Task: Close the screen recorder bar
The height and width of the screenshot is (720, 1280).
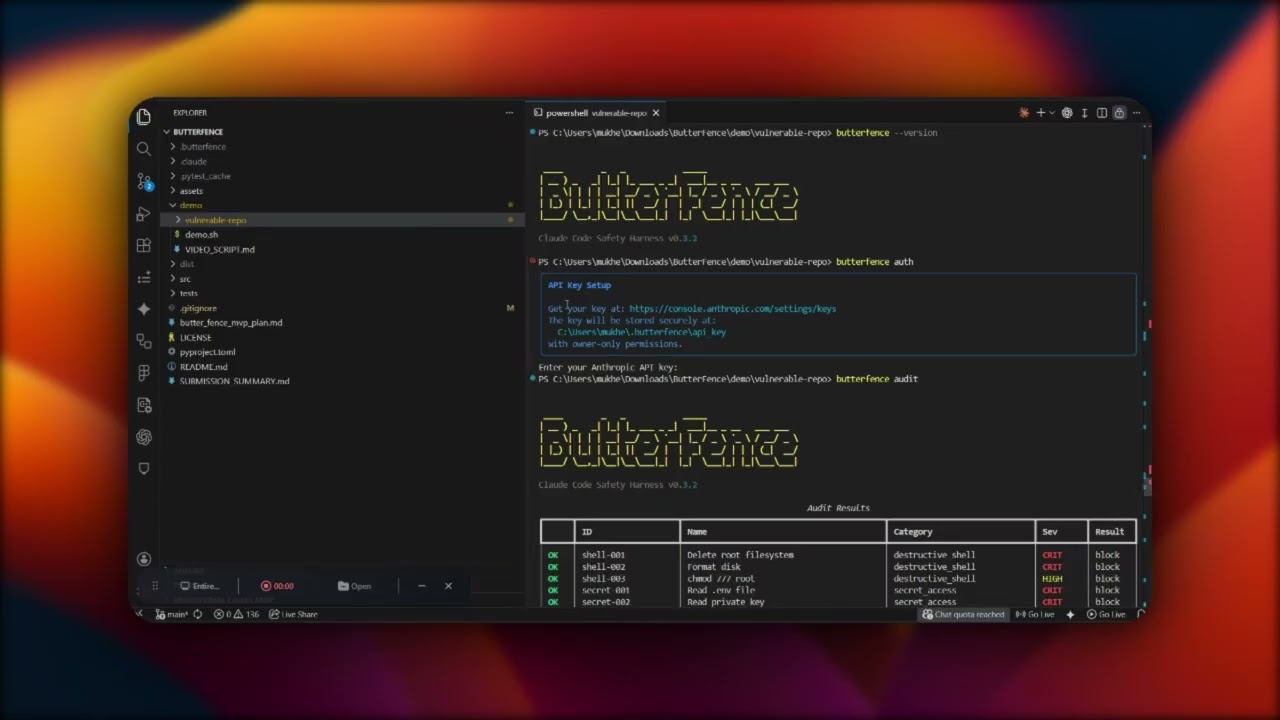Action: coord(448,586)
